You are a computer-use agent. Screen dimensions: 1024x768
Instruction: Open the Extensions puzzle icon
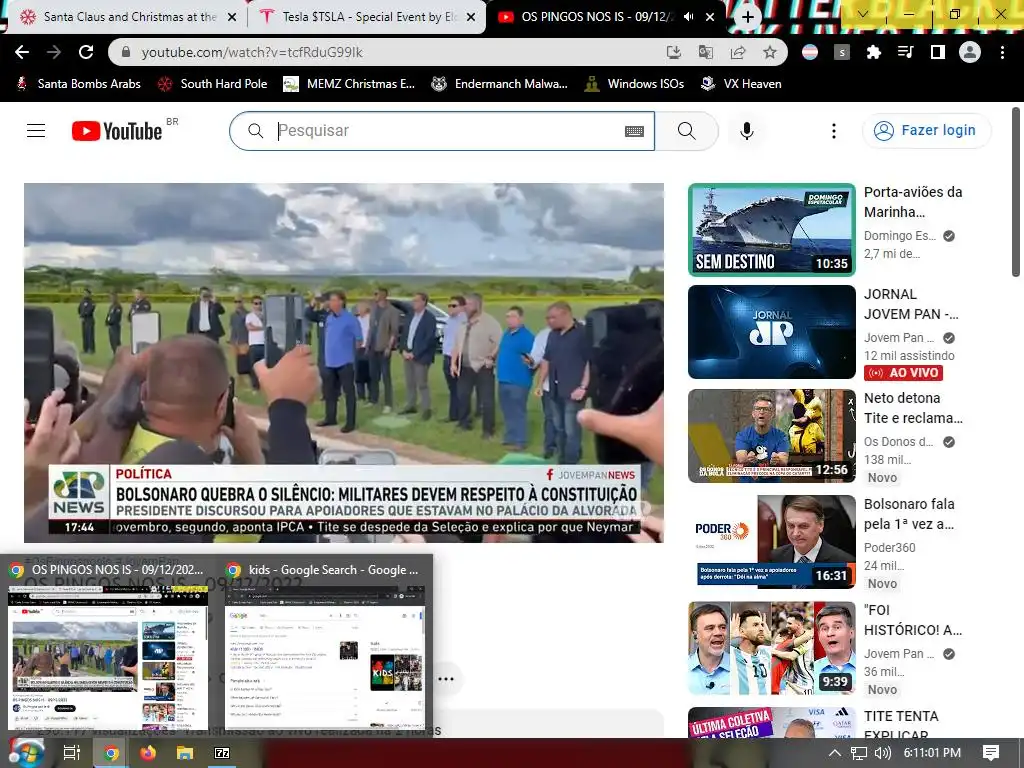873,52
